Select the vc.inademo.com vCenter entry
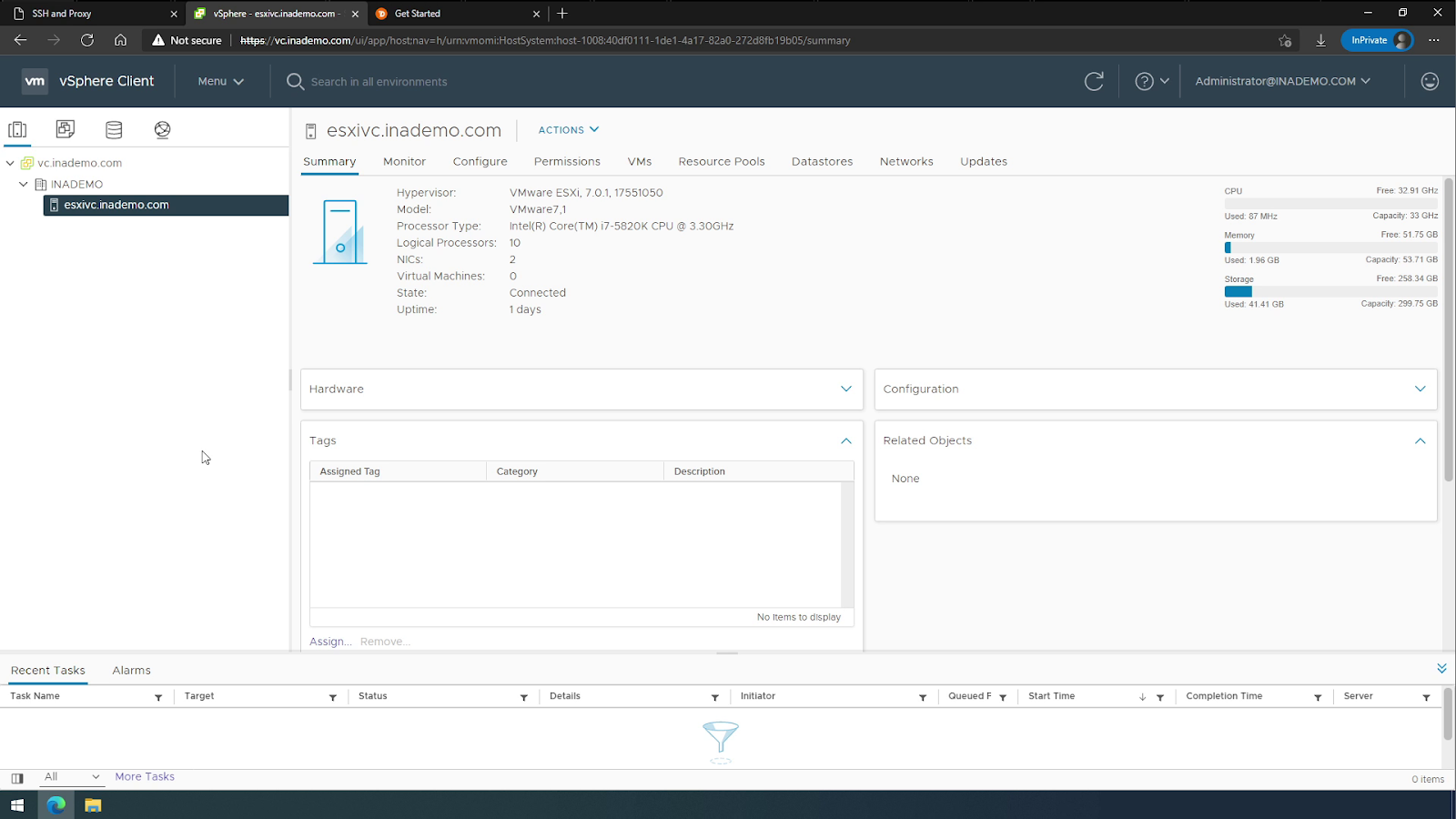Viewport: 1456px width, 819px height. click(79, 163)
